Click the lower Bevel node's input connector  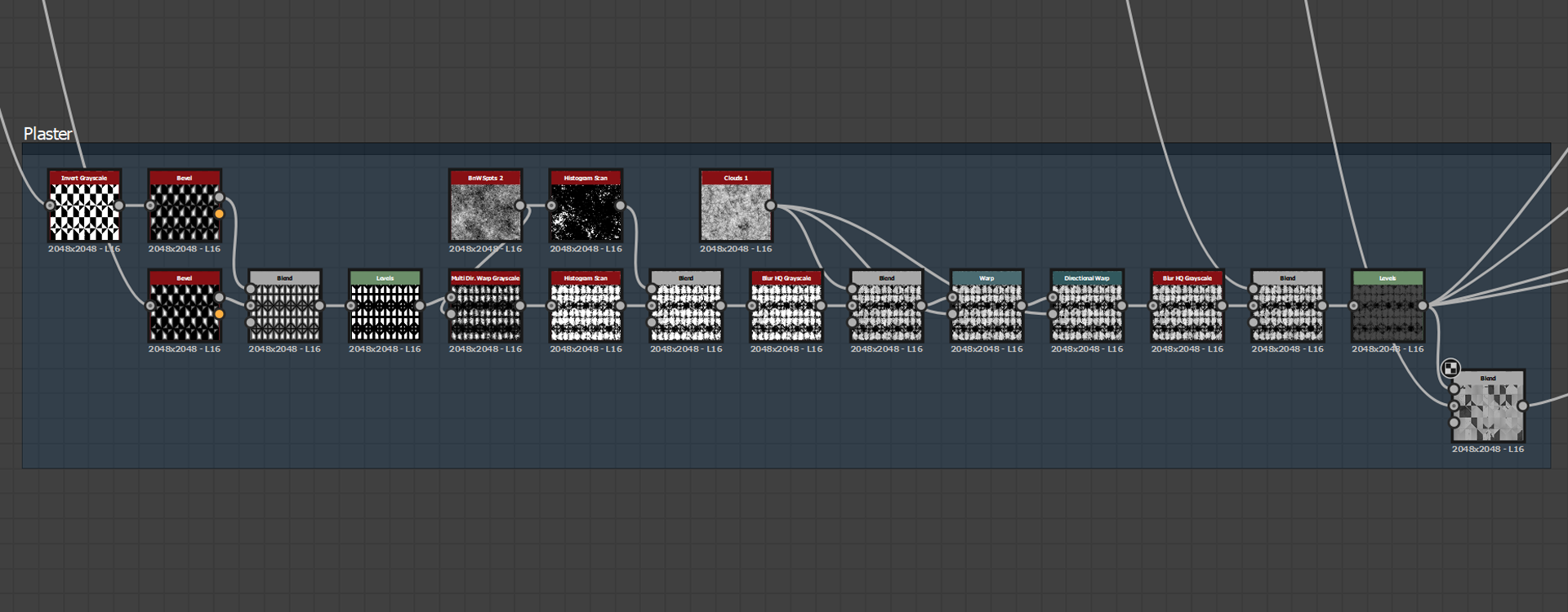[x=150, y=306]
